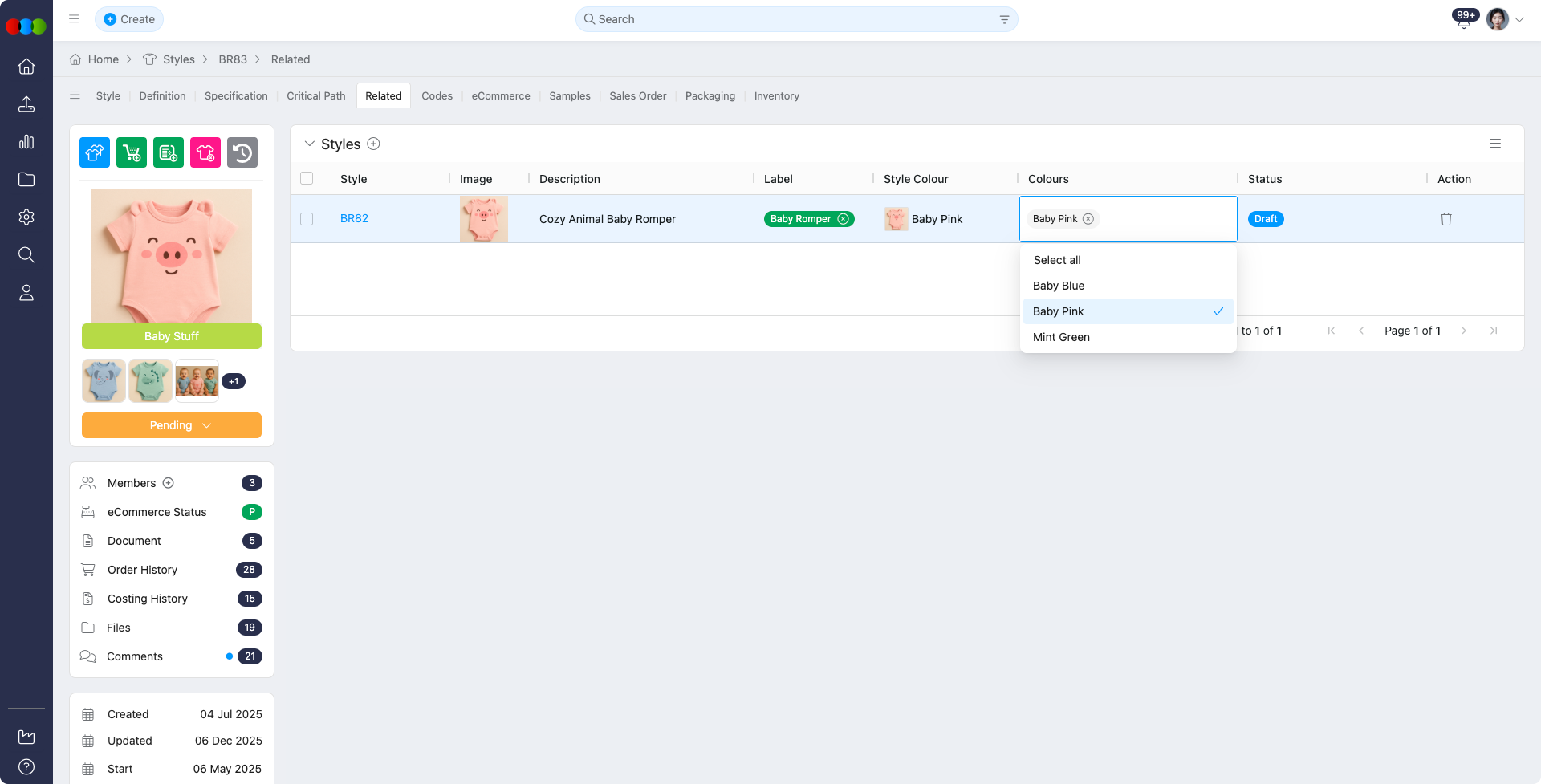Toggle the select-all checkbox in table header
Screen dimensions: 1541x784
coord(307,179)
